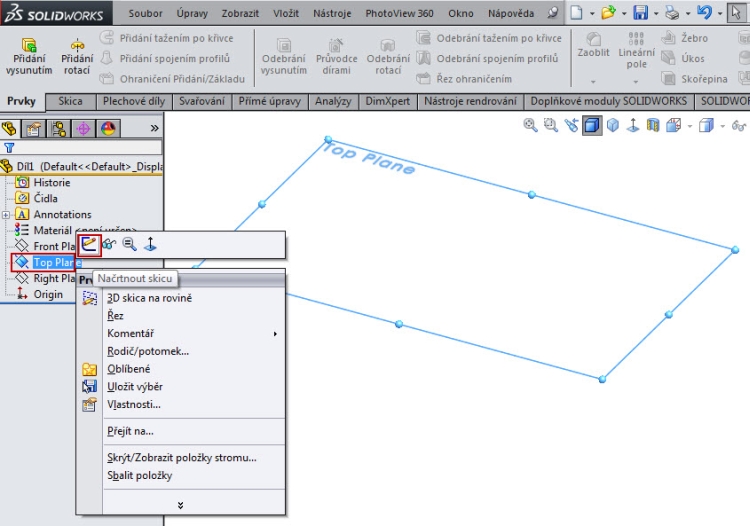
Task: Click Zaoblit fillet tool
Action: tap(593, 45)
